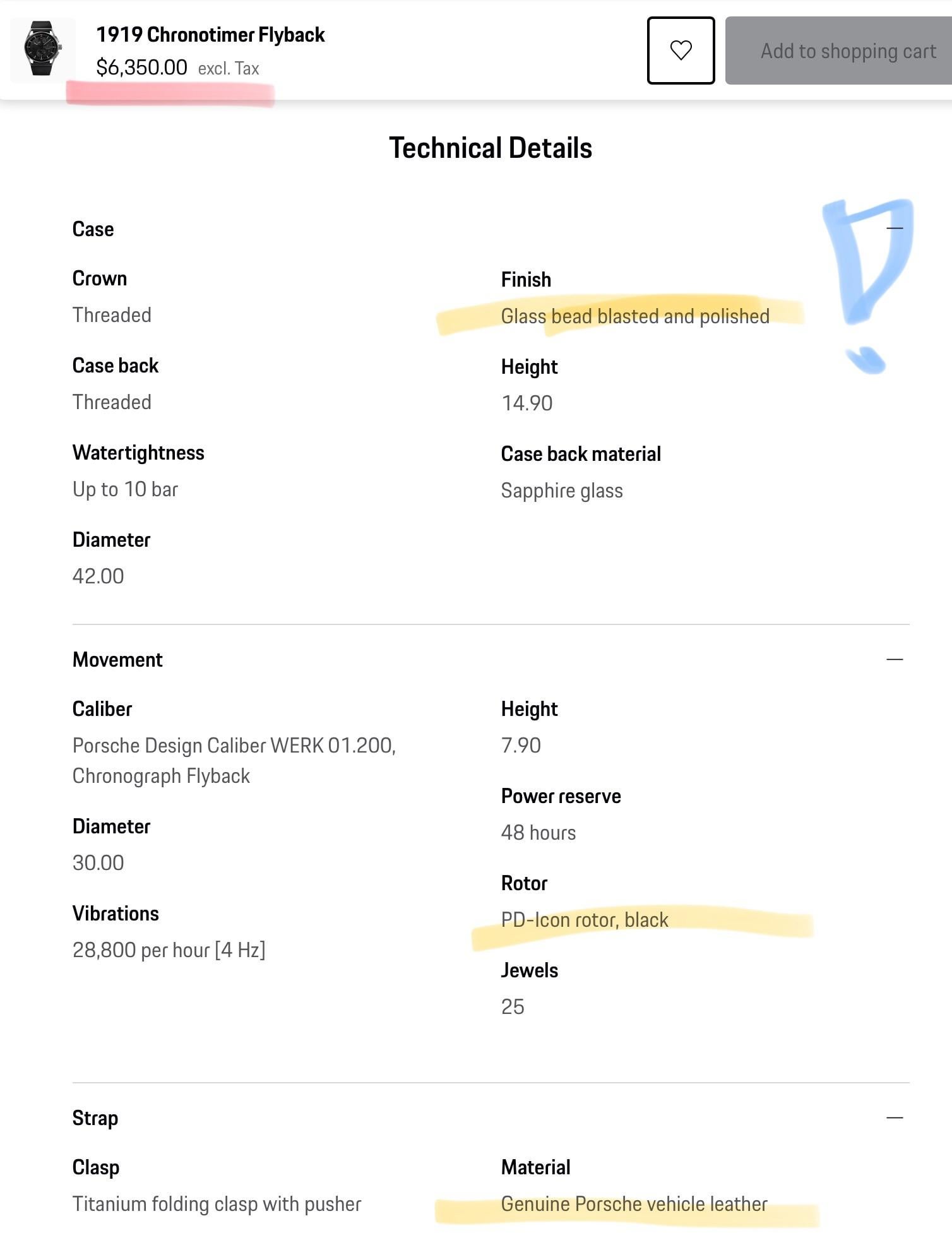Collapse the Case section with minus icon
952x1233 pixels.
click(x=895, y=228)
